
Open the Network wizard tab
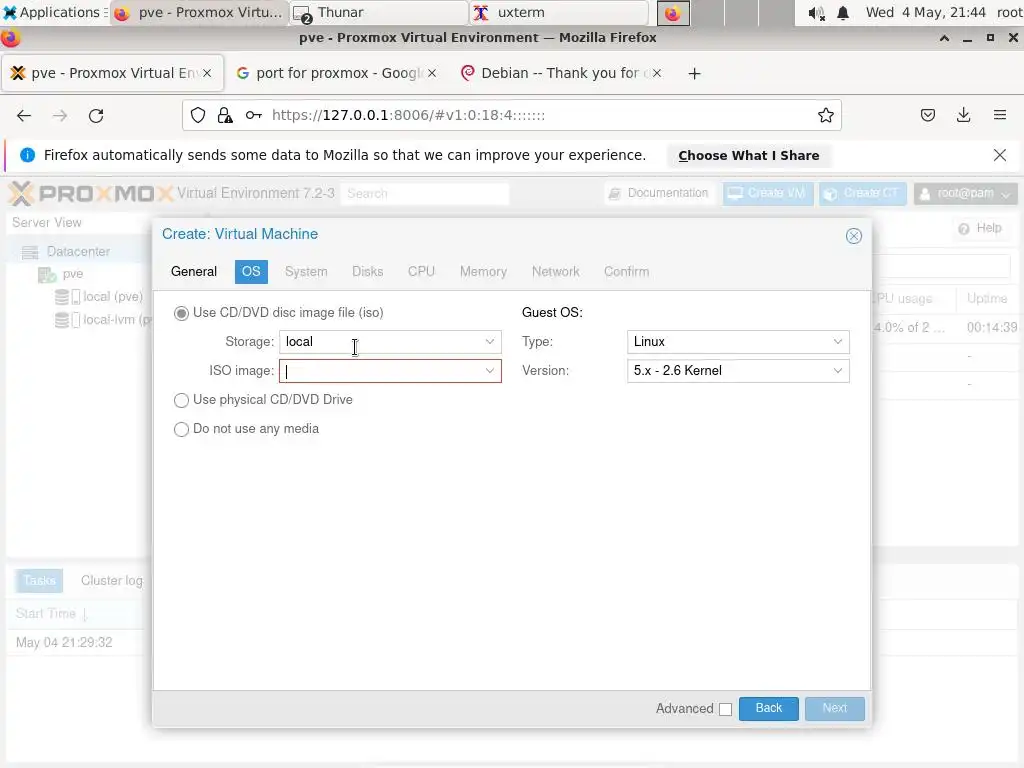(556, 272)
